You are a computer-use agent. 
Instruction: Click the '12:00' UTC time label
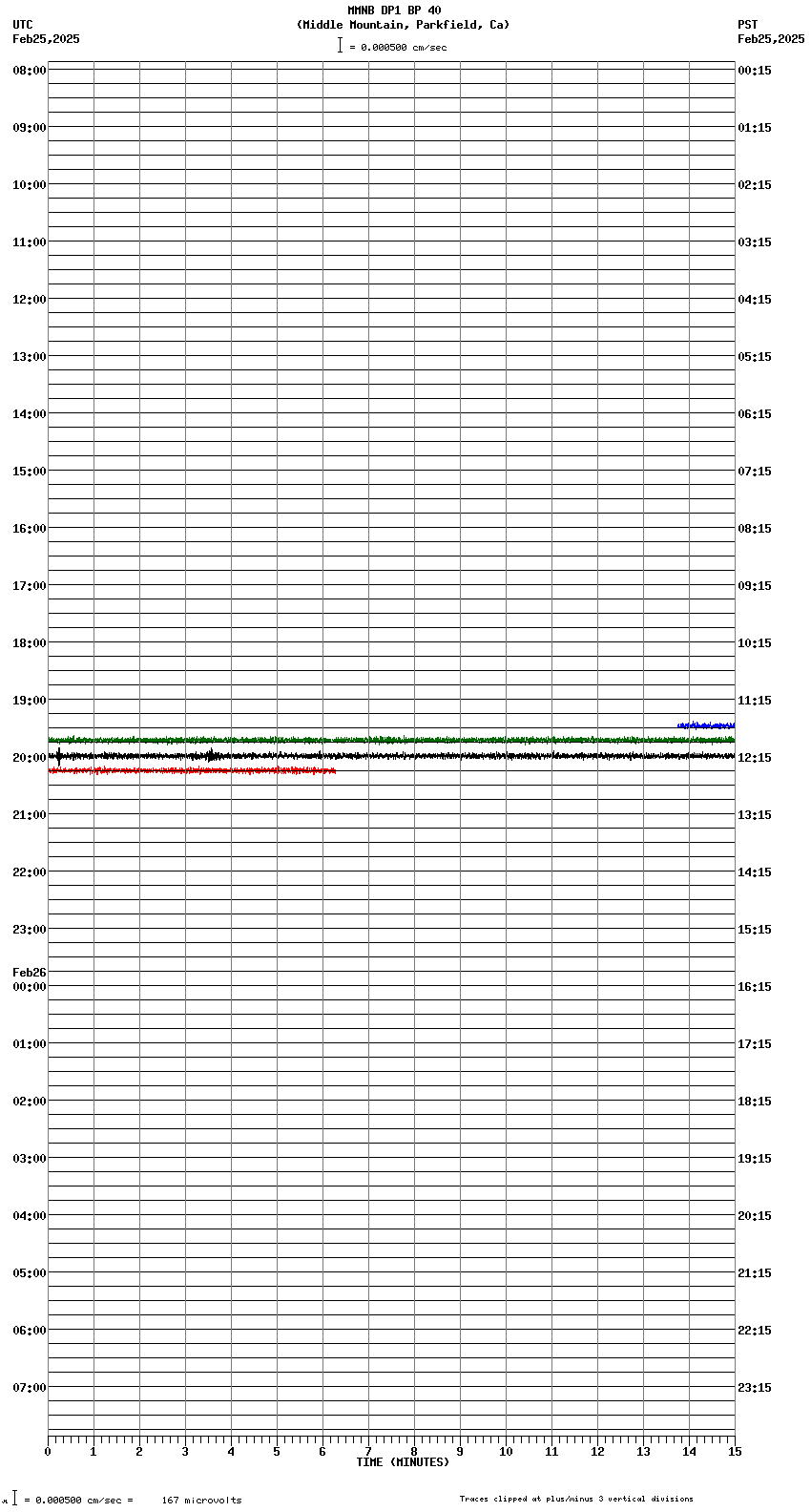click(x=30, y=300)
